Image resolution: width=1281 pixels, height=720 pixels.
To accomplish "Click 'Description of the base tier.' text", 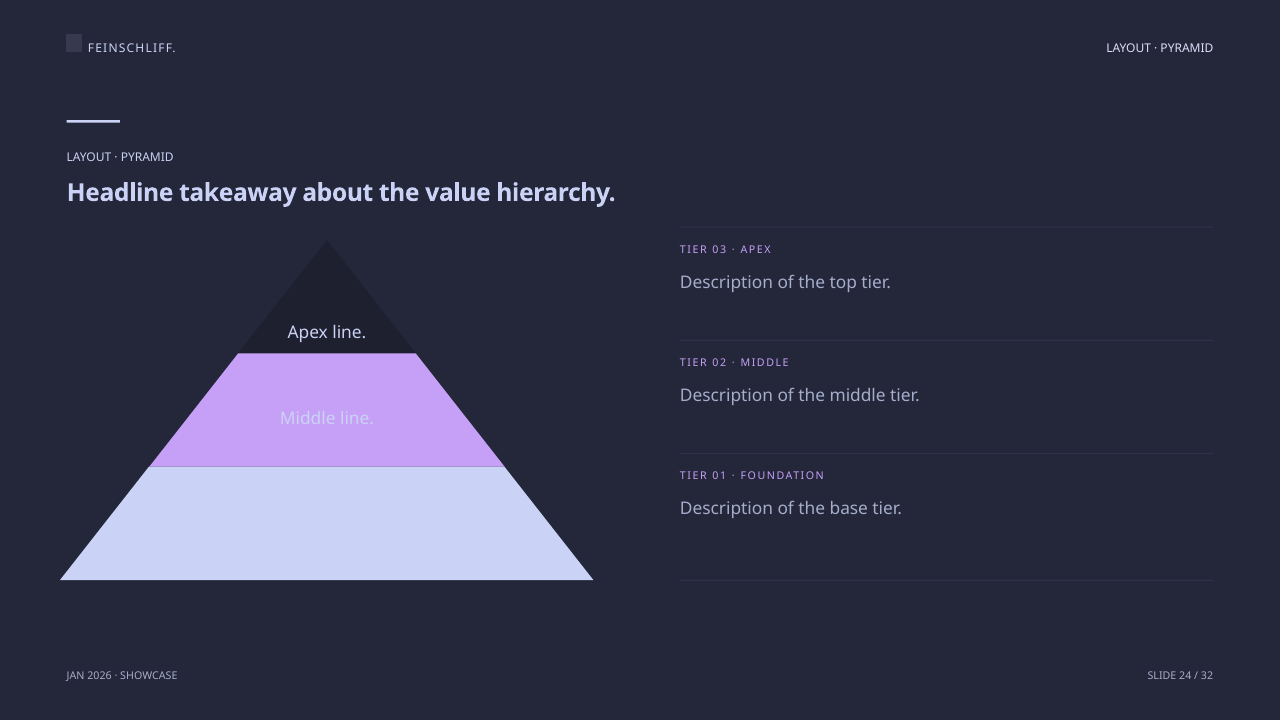I will tap(791, 508).
